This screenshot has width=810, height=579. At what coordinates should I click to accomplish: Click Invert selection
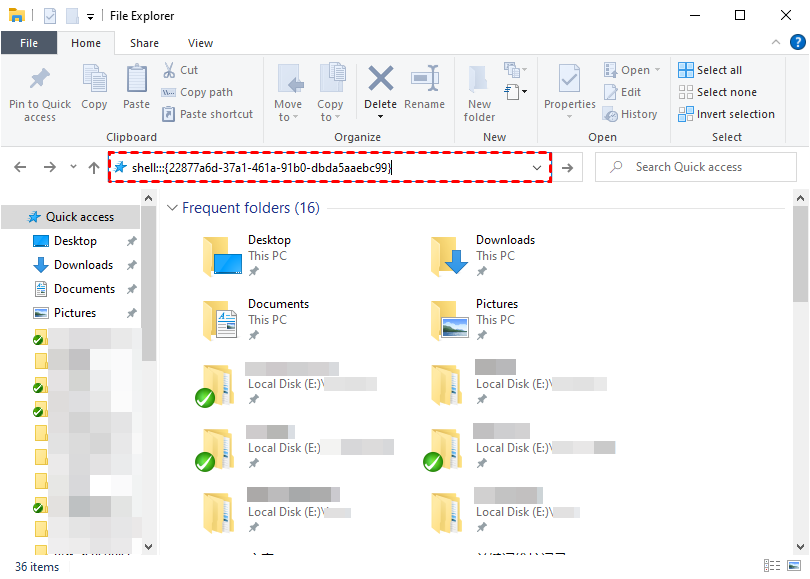pos(726,114)
